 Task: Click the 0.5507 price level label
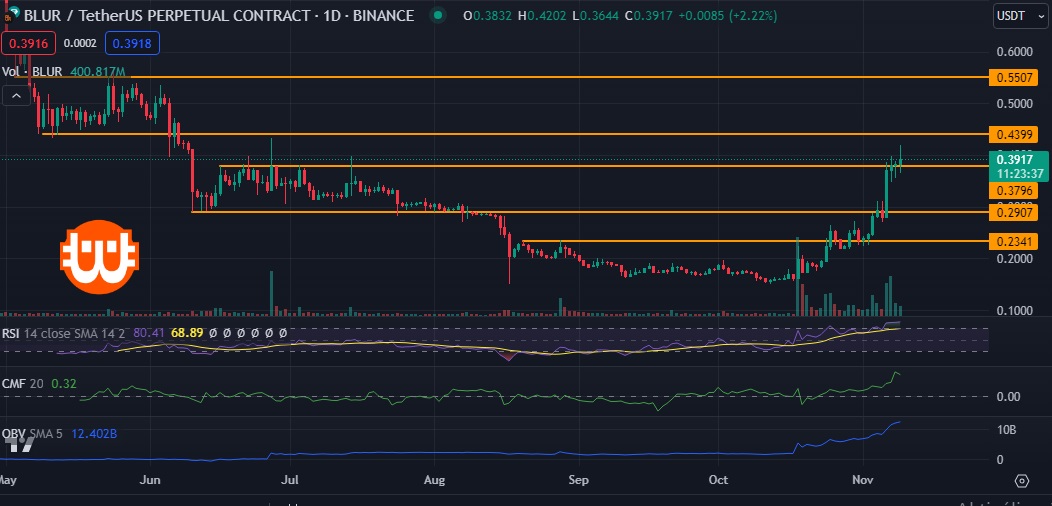tap(1013, 77)
